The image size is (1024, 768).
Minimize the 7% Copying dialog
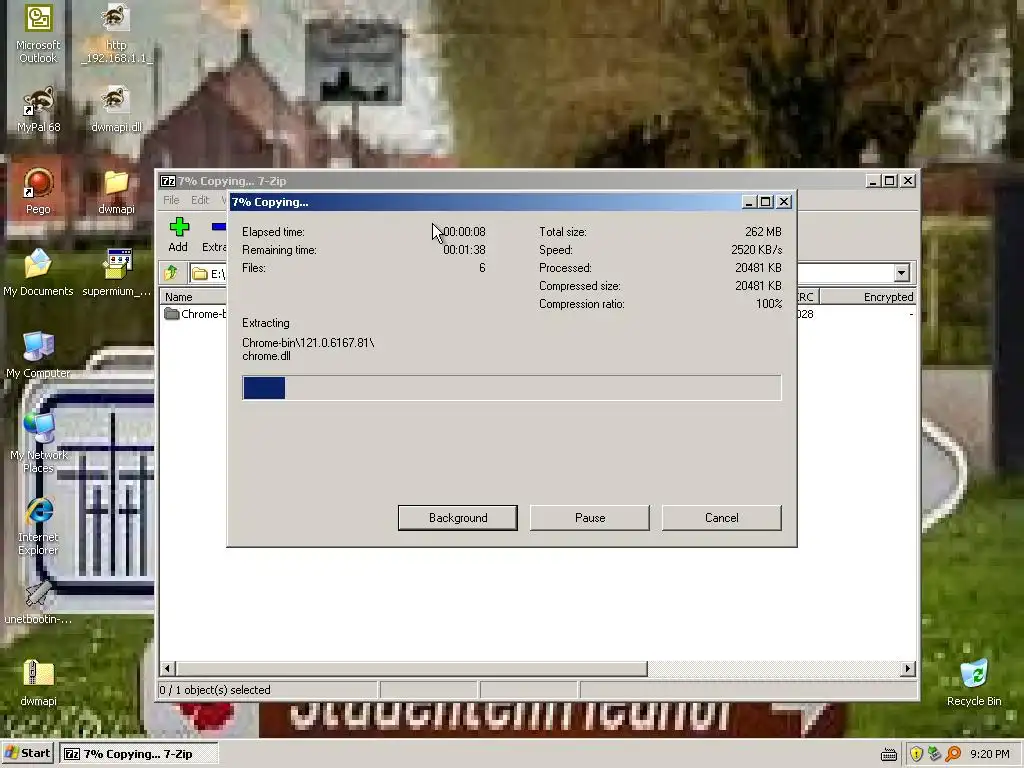point(749,202)
